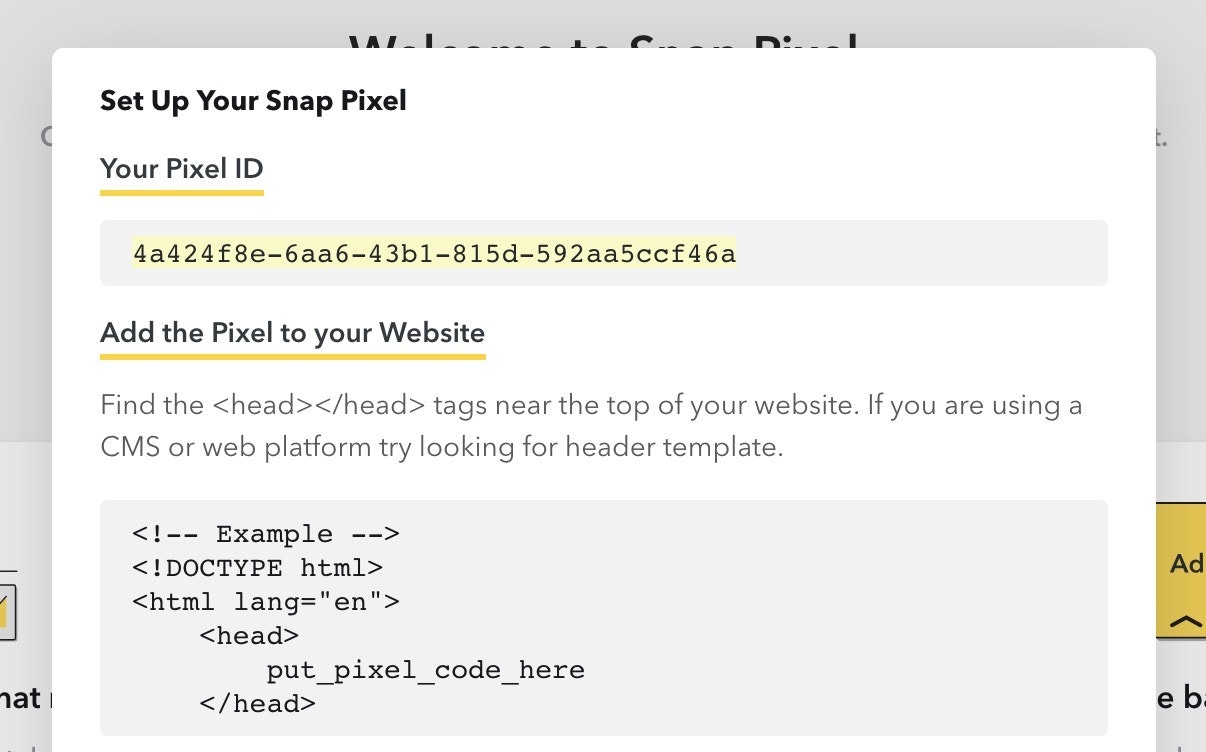
Task: Click the 'CMS or web platform' instruction line
Action: point(441,447)
